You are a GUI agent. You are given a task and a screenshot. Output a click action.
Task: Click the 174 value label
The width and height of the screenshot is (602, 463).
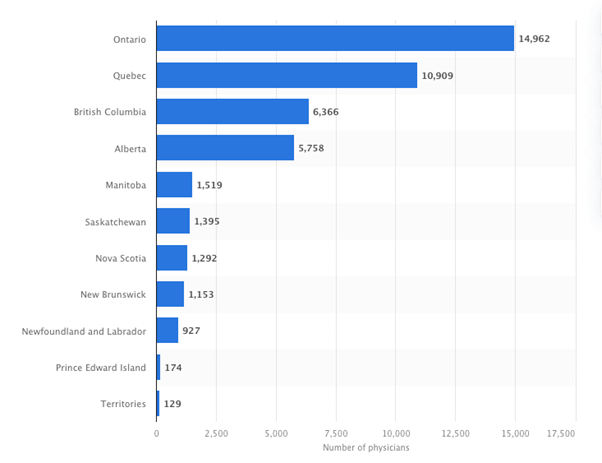[x=173, y=368]
